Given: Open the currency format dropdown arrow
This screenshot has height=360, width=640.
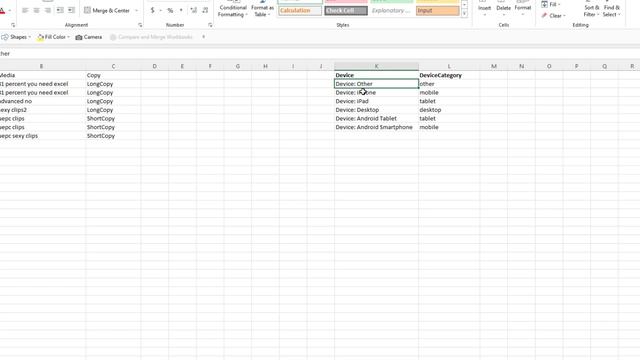Looking at the screenshot, I should pos(160,10).
